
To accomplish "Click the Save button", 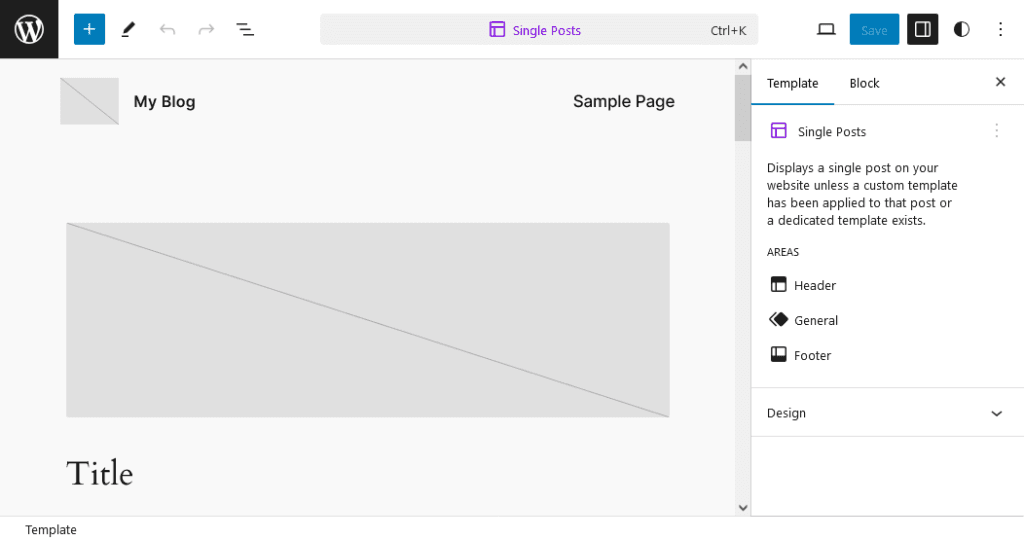I will pos(874,29).
